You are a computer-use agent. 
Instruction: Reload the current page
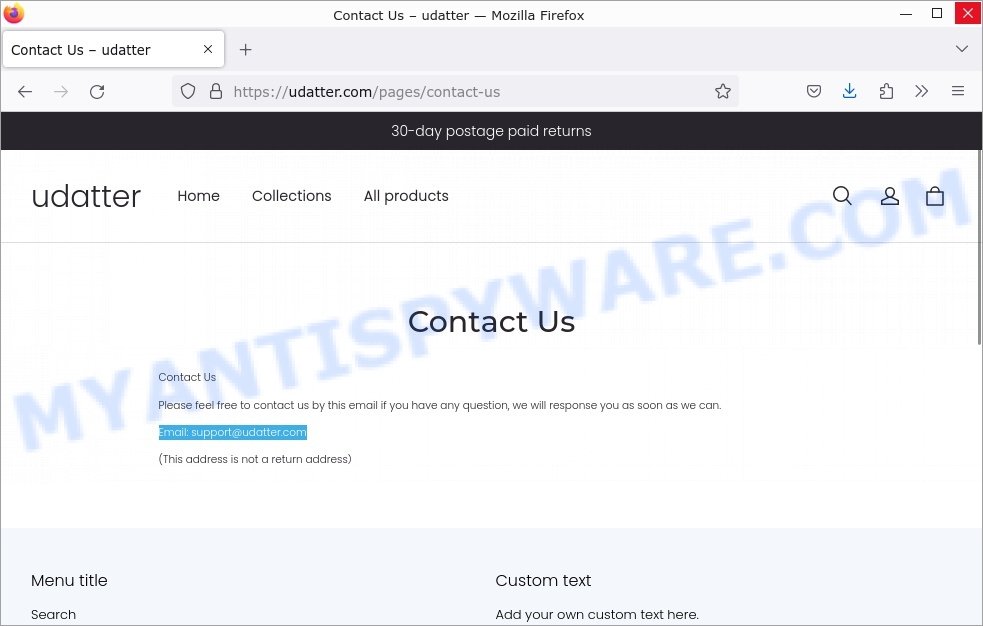coord(97,92)
